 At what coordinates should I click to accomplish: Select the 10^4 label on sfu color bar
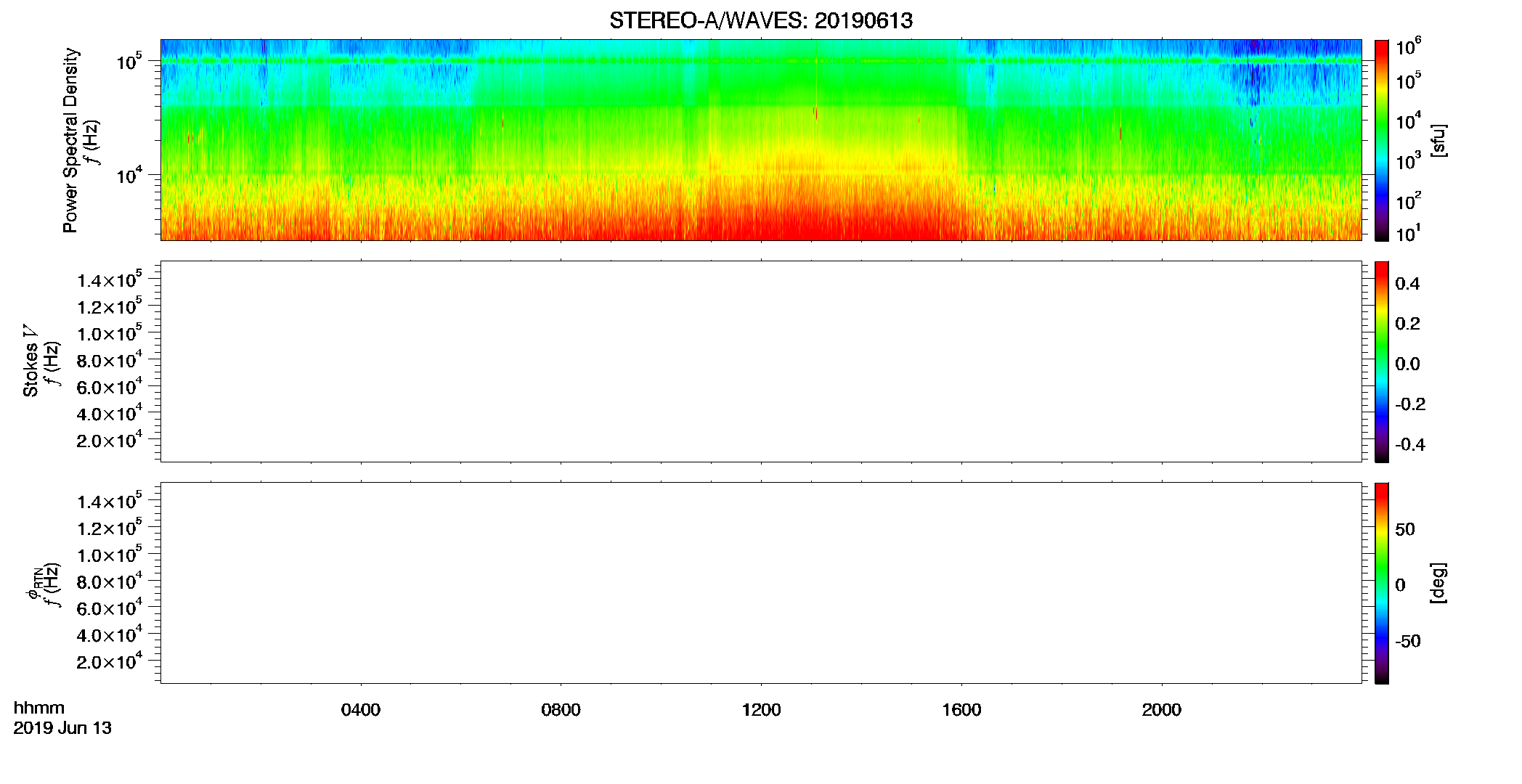pos(1409,121)
